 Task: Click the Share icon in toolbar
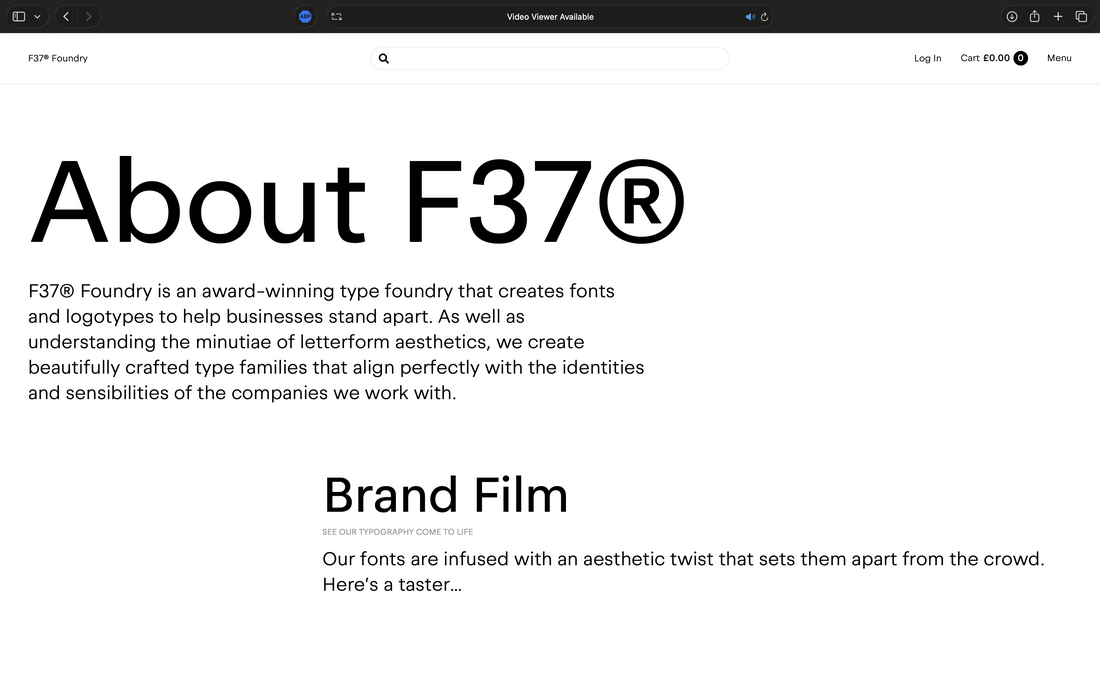click(1035, 16)
